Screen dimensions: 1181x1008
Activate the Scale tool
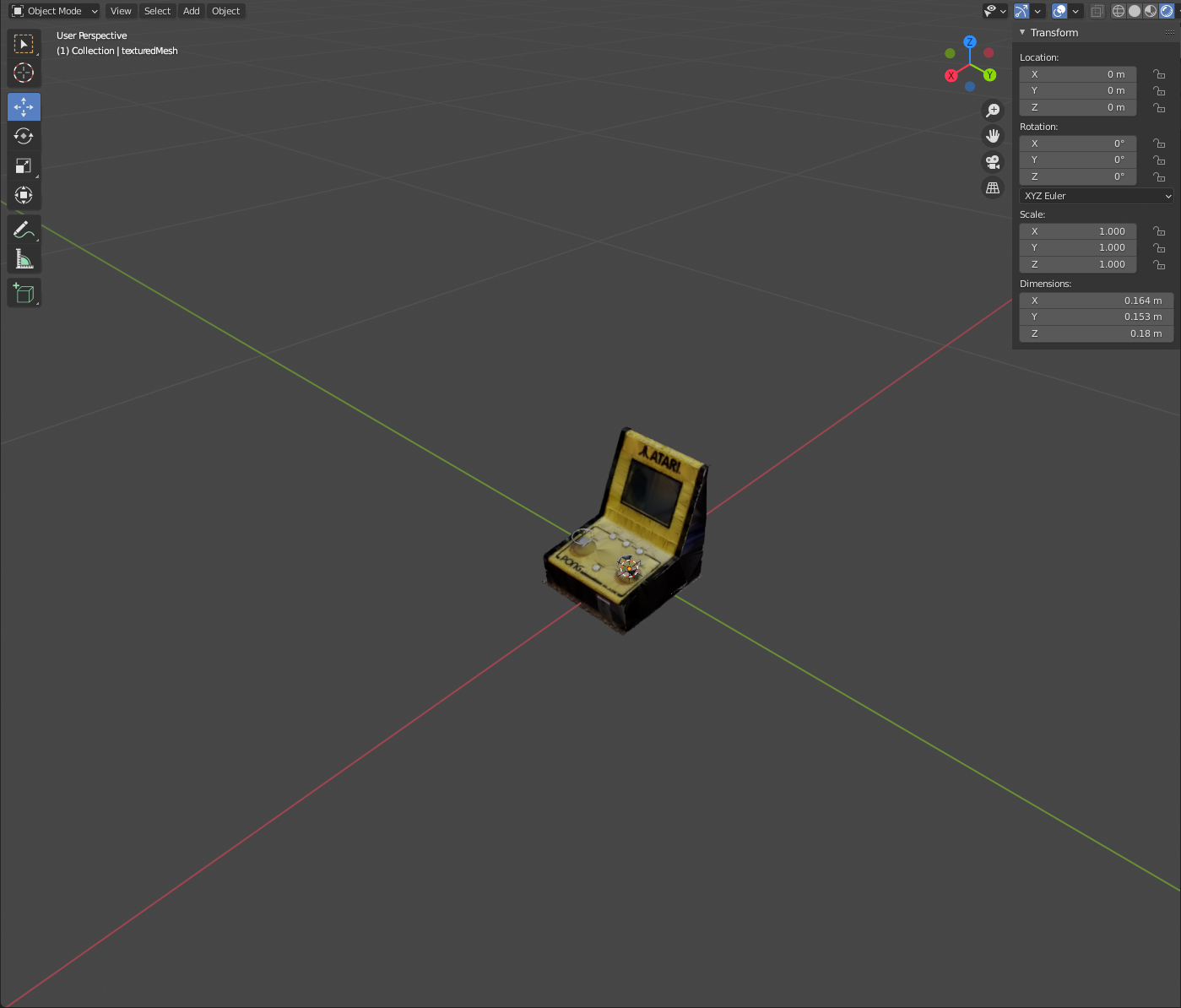[x=24, y=165]
